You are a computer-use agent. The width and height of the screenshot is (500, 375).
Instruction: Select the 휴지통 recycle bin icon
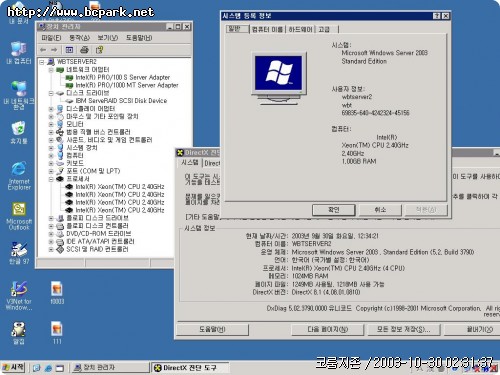[19, 132]
